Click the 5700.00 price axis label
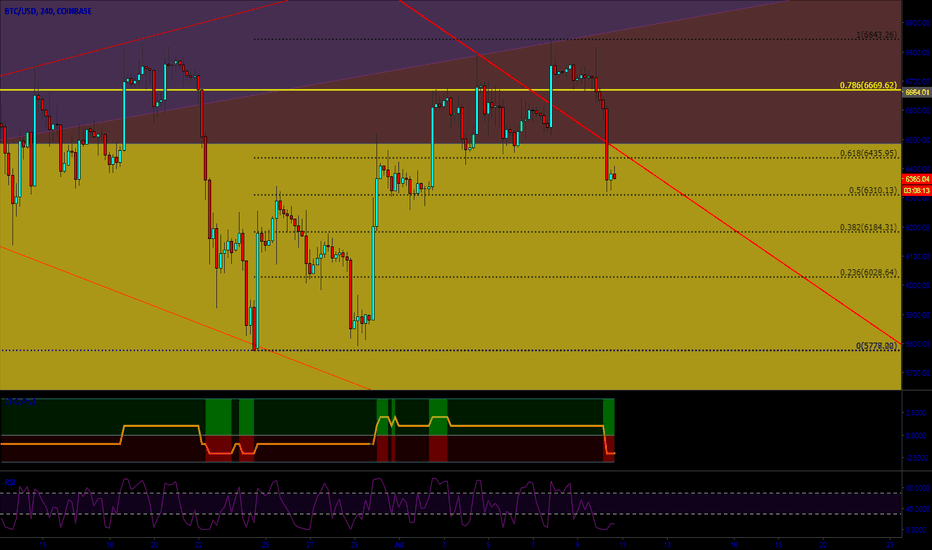The height and width of the screenshot is (550, 932). [x=918, y=373]
